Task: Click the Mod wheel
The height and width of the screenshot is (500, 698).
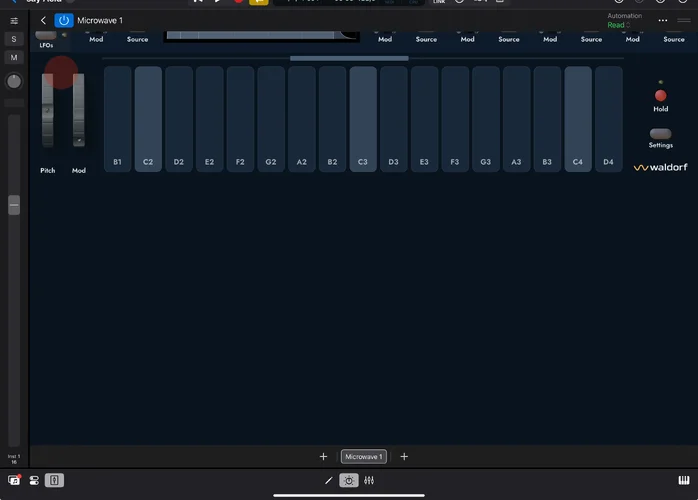Action: tap(79, 110)
